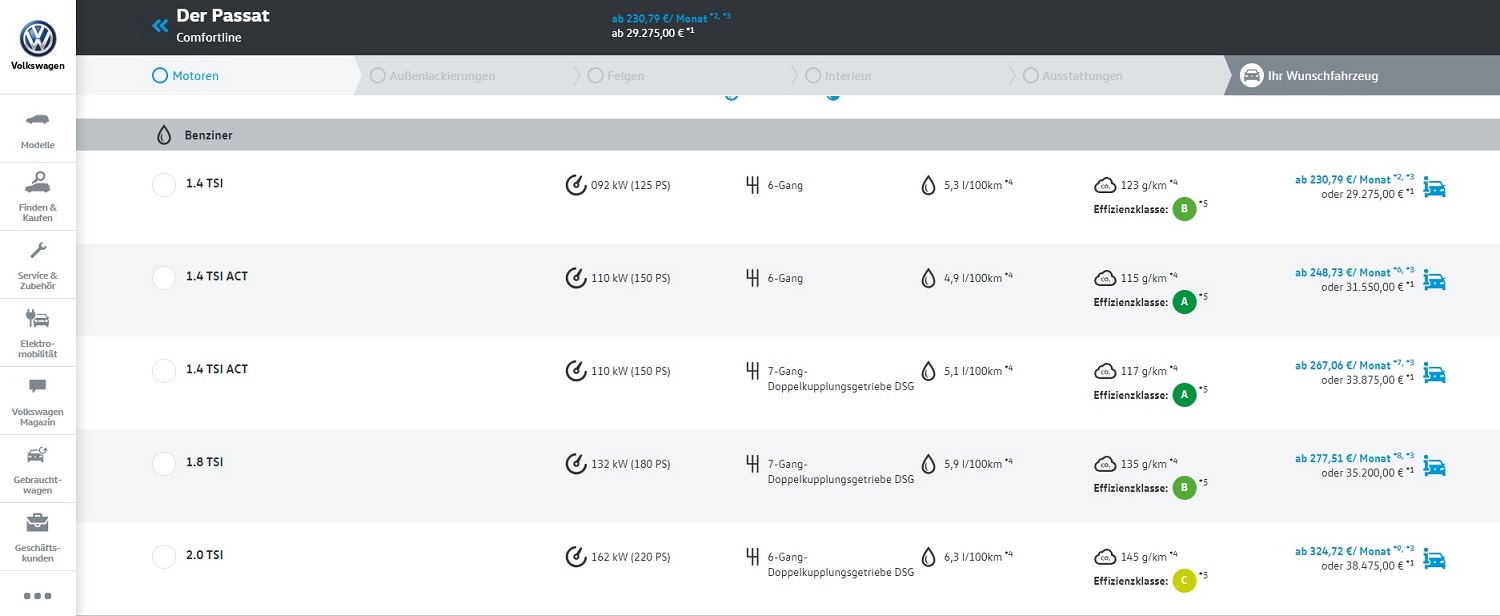Open Service & Zubehör wrench icon
The width and height of the screenshot is (1500, 616).
pyautogui.click(x=38, y=250)
